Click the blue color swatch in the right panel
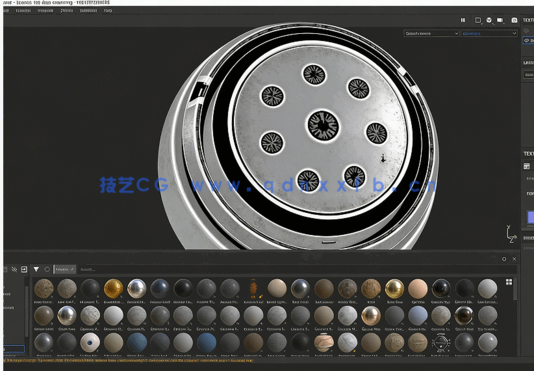 pos(531,217)
